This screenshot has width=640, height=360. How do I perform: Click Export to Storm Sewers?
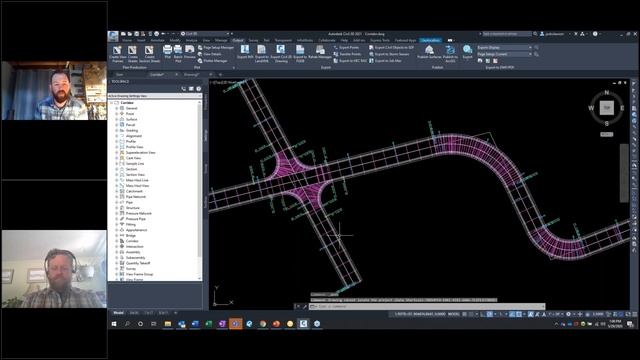(389, 54)
